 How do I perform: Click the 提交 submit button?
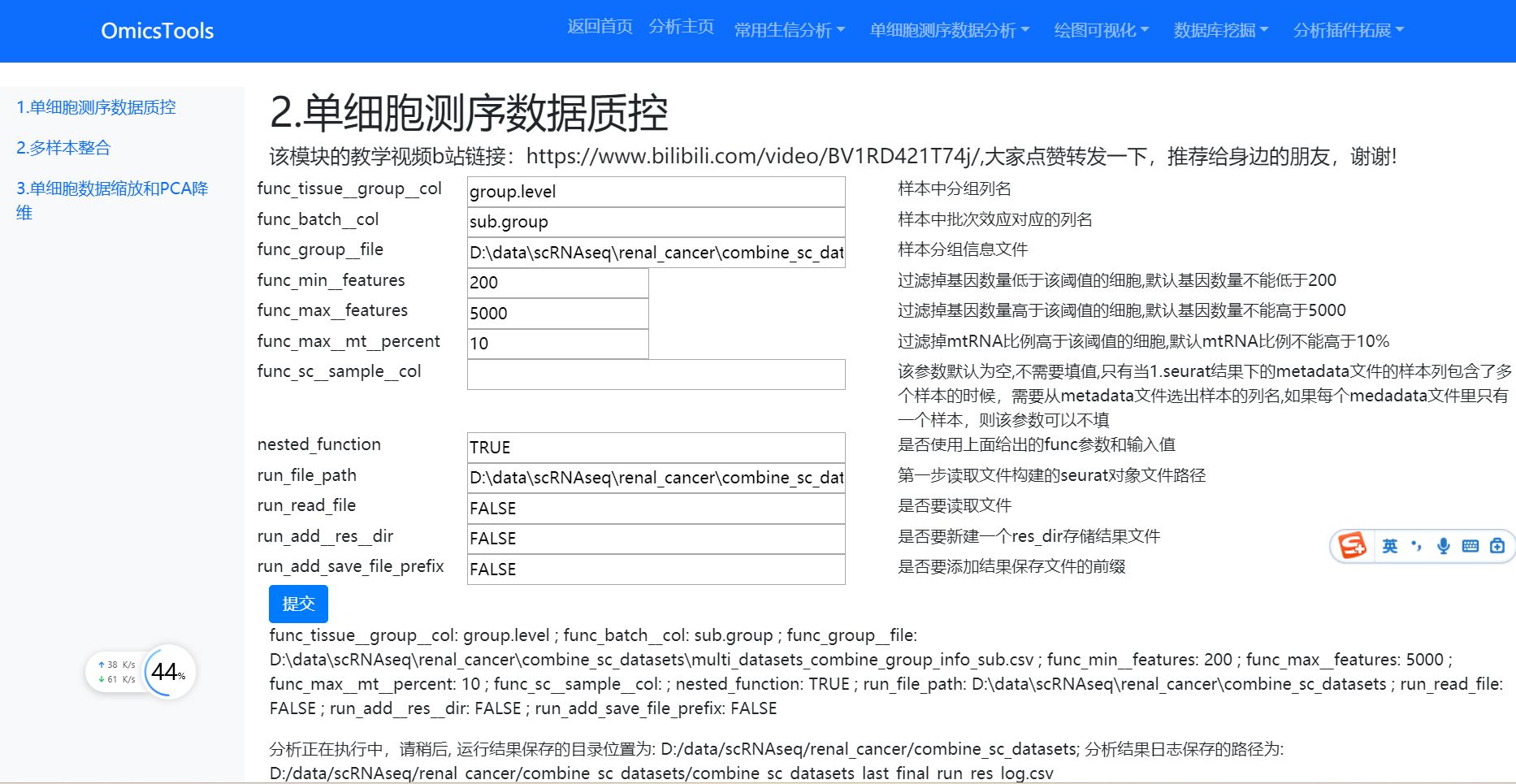point(298,604)
